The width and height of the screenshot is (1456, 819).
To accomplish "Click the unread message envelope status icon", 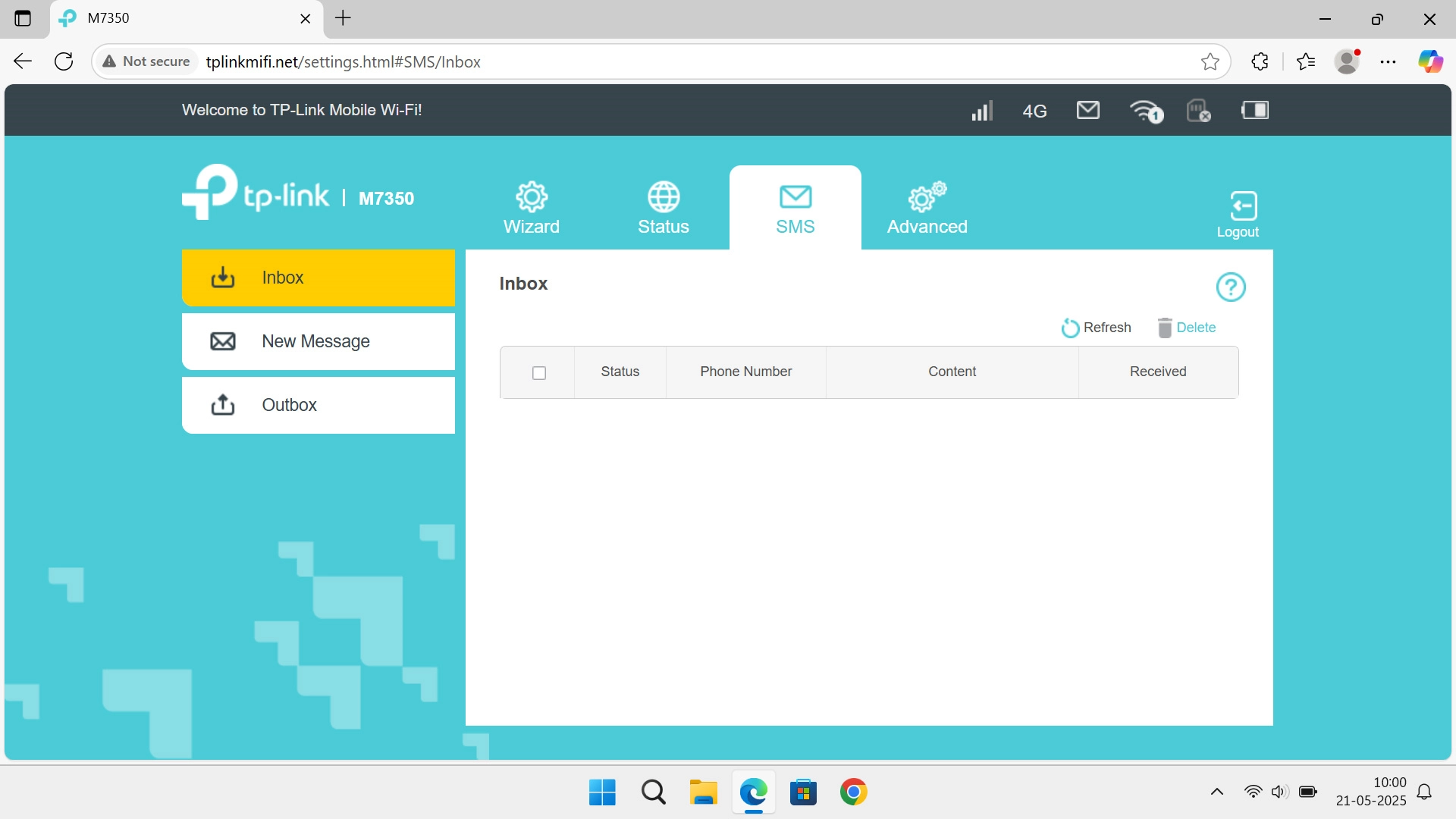I will pyautogui.click(x=1087, y=111).
